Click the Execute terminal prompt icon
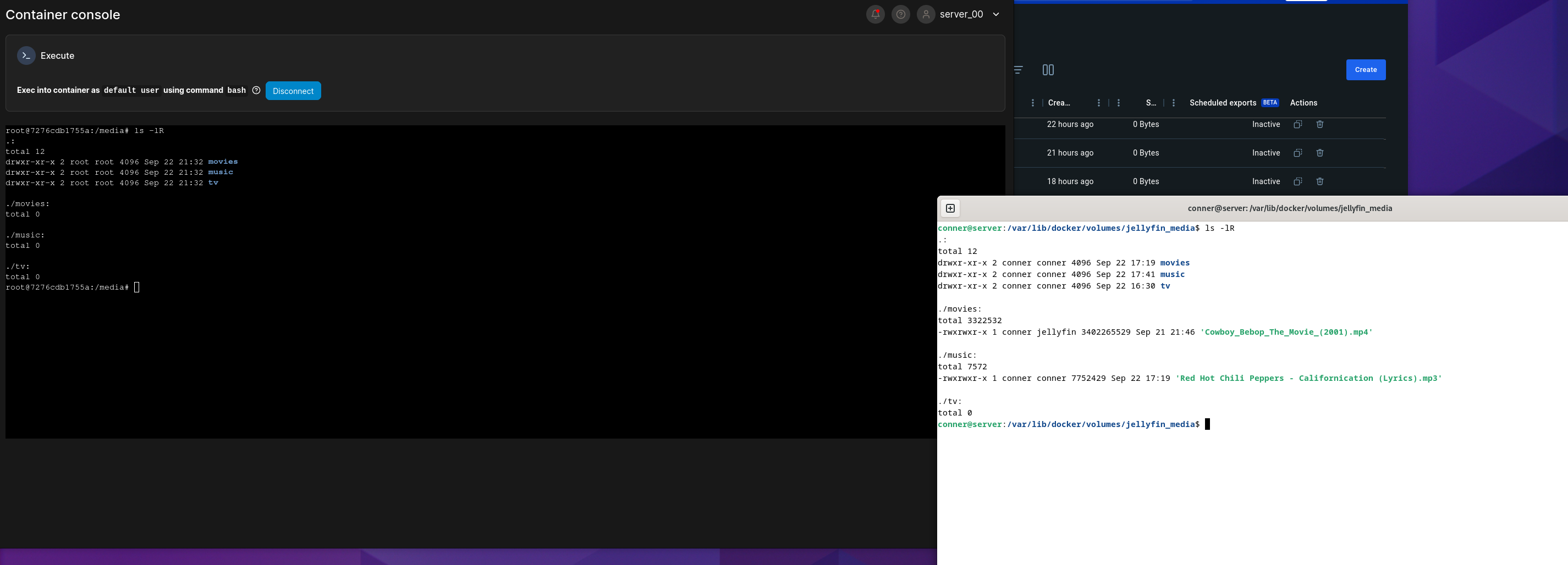Screen dimensions: 1568x565 tap(26, 56)
